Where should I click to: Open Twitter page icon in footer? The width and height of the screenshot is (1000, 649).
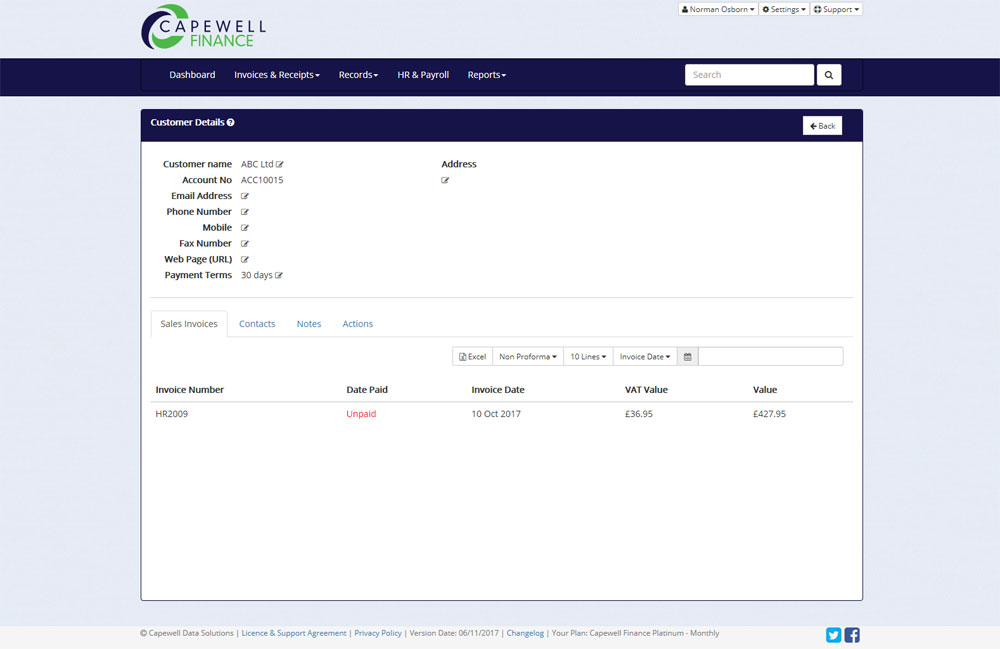tap(834, 635)
